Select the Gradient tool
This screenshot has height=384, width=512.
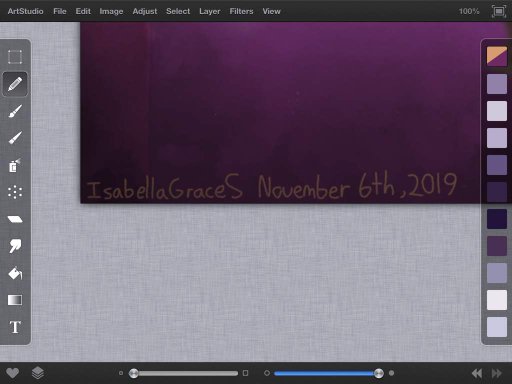click(x=15, y=300)
